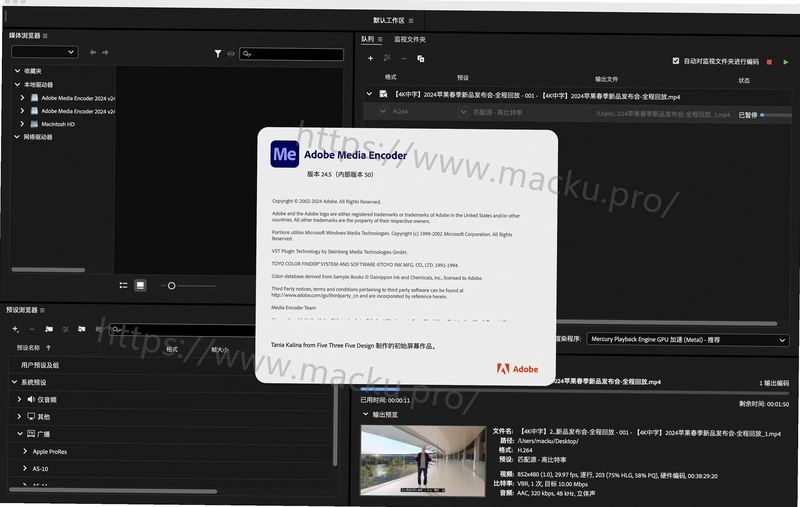Switch to the 监视文件夹 tab
Viewport: 800px width, 507px height.
(x=410, y=39)
